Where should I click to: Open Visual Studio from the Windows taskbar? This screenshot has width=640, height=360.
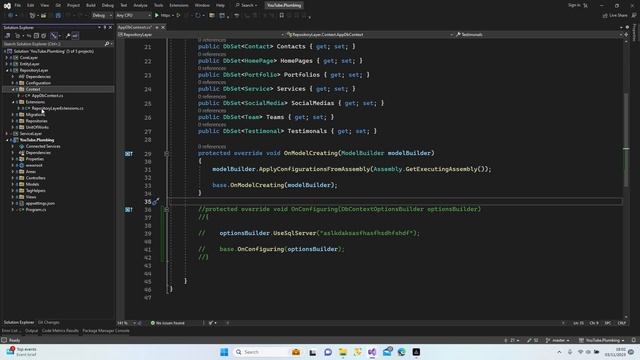coord(372,352)
